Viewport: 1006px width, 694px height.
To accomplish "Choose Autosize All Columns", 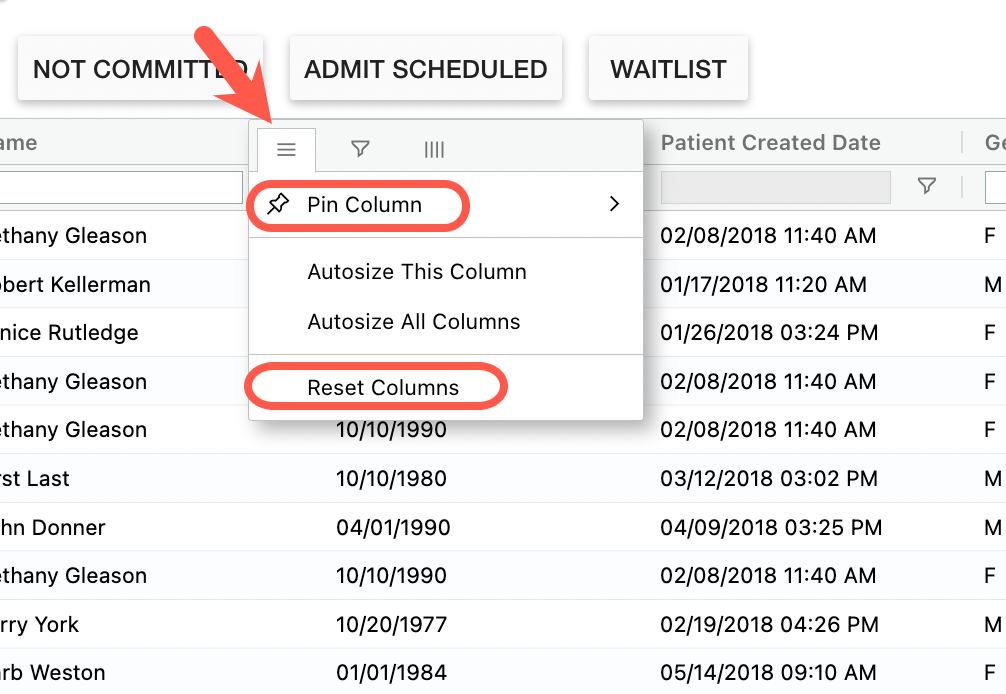I will coord(413,322).
